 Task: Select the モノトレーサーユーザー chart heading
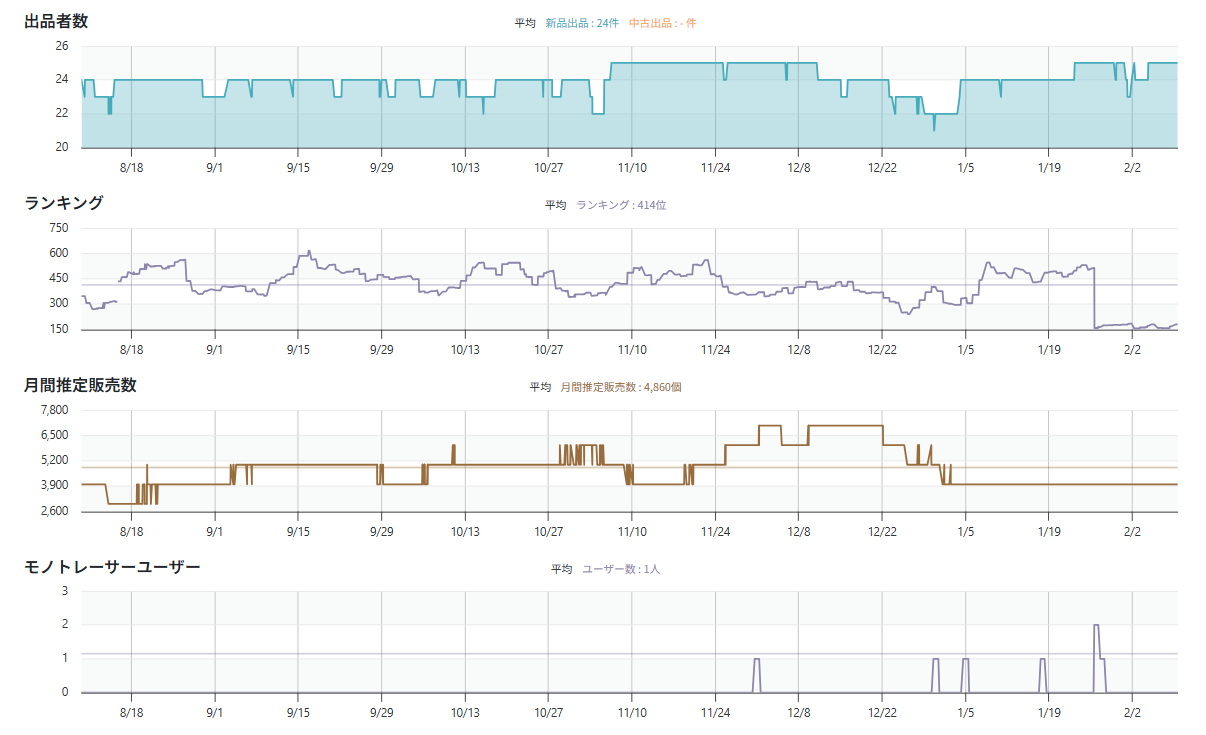112,567
